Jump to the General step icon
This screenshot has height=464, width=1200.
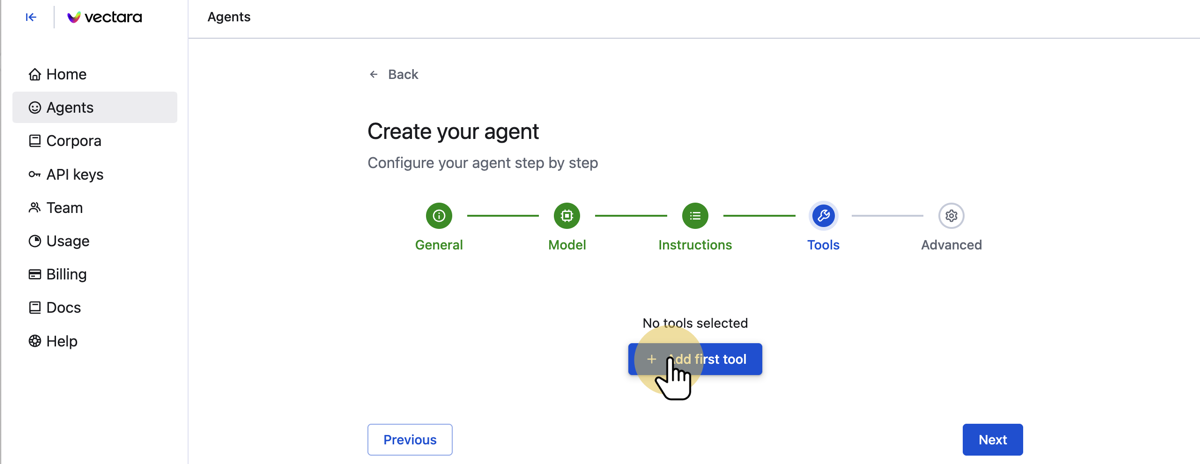tap(439, 216)
